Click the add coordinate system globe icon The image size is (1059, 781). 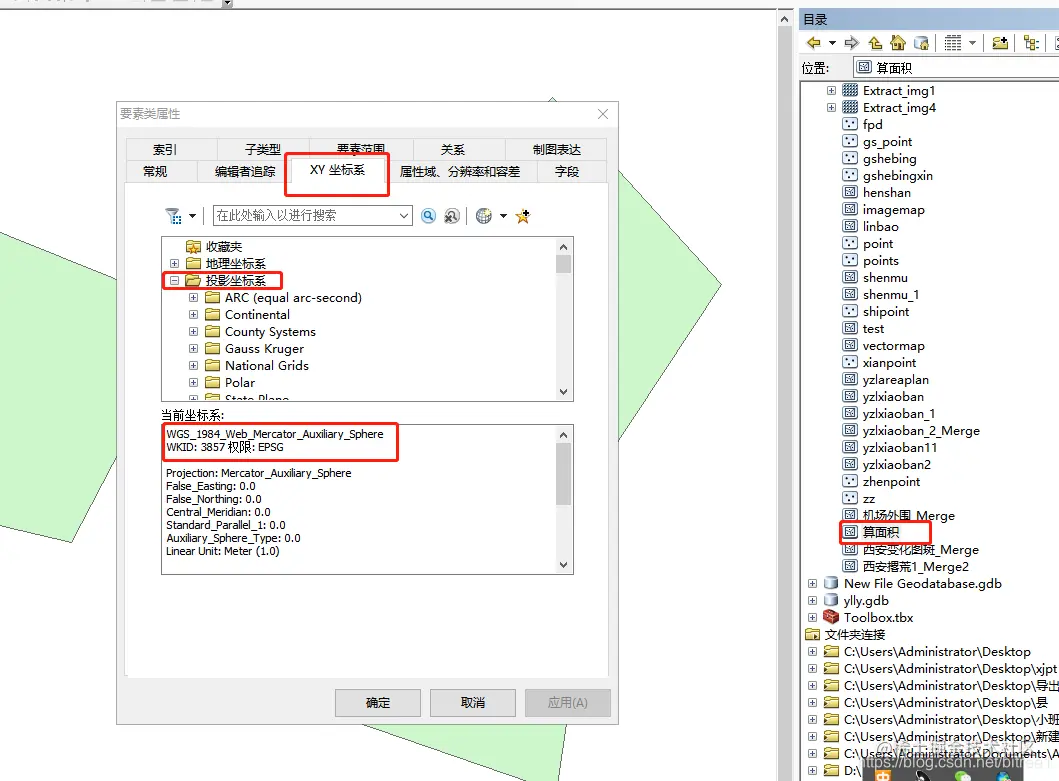[x=484, y=216]
